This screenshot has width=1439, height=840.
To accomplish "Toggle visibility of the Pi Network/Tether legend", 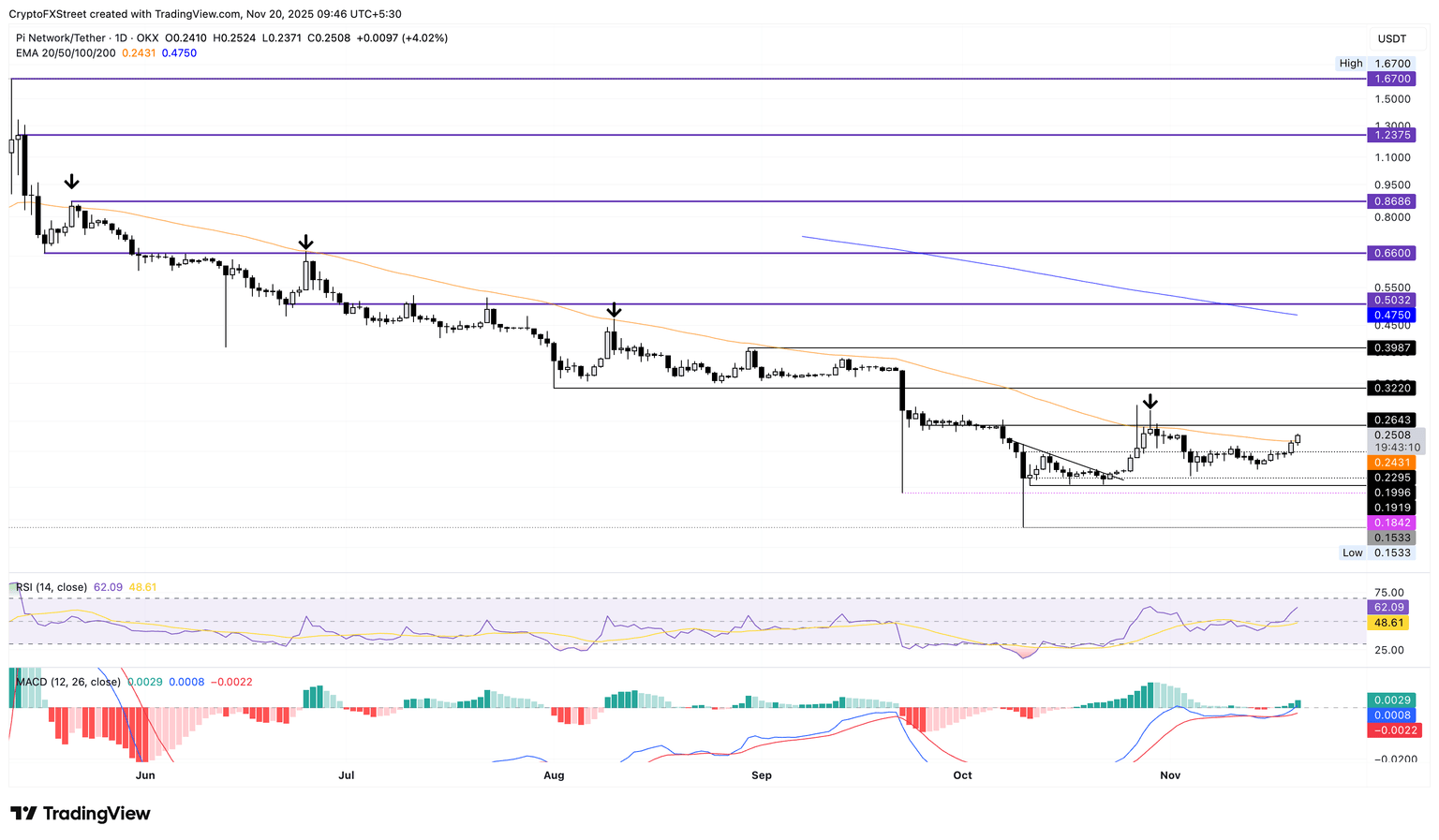I will pyautogui.click(x=61, y=37).
